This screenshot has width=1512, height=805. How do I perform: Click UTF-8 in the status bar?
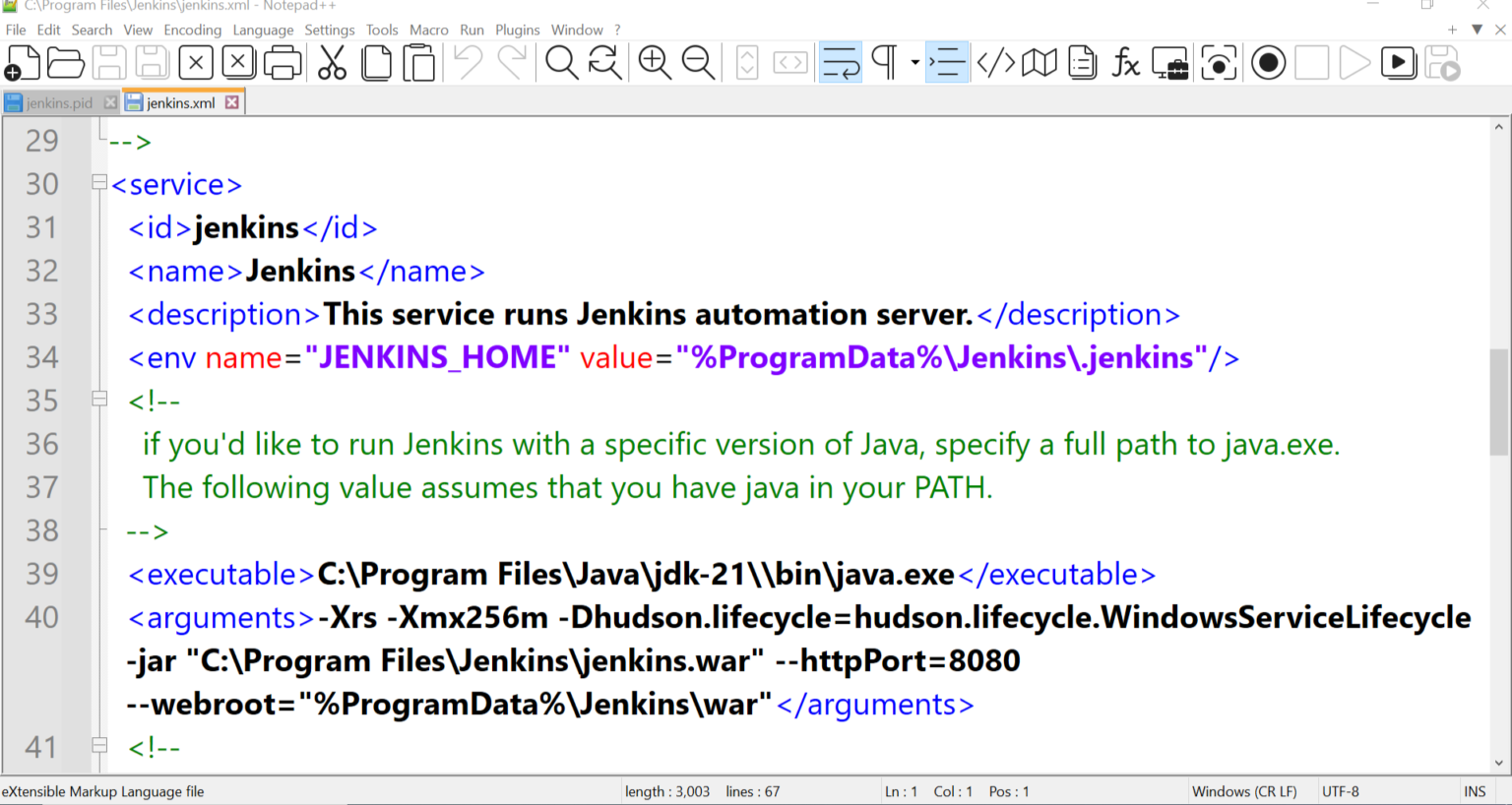coord(1340,791)
